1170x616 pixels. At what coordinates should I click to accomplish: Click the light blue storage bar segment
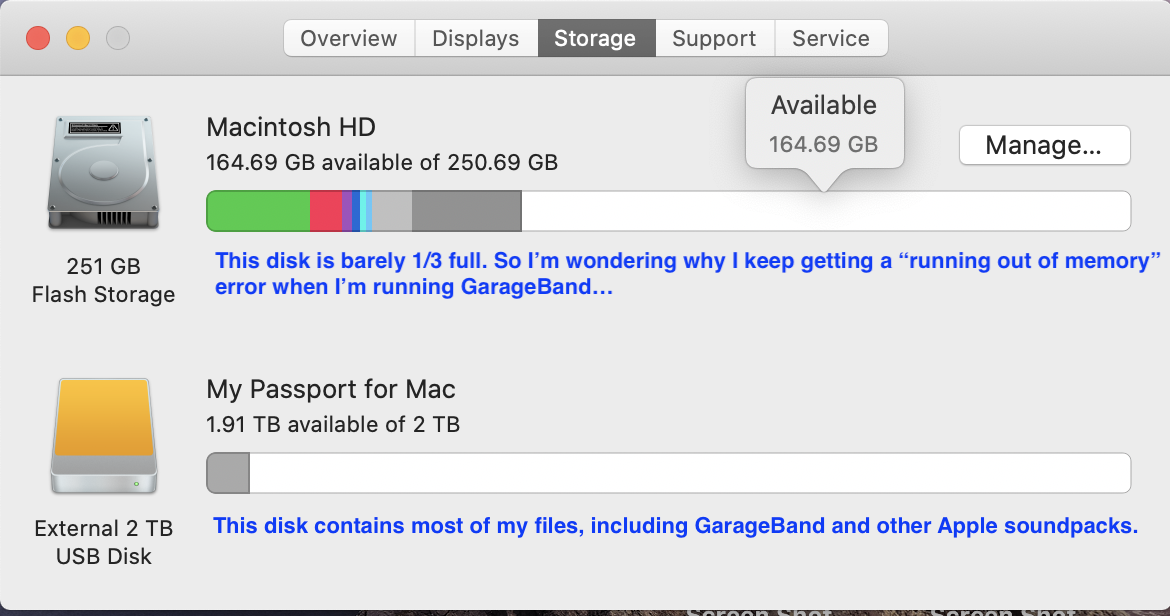(368, 211)
